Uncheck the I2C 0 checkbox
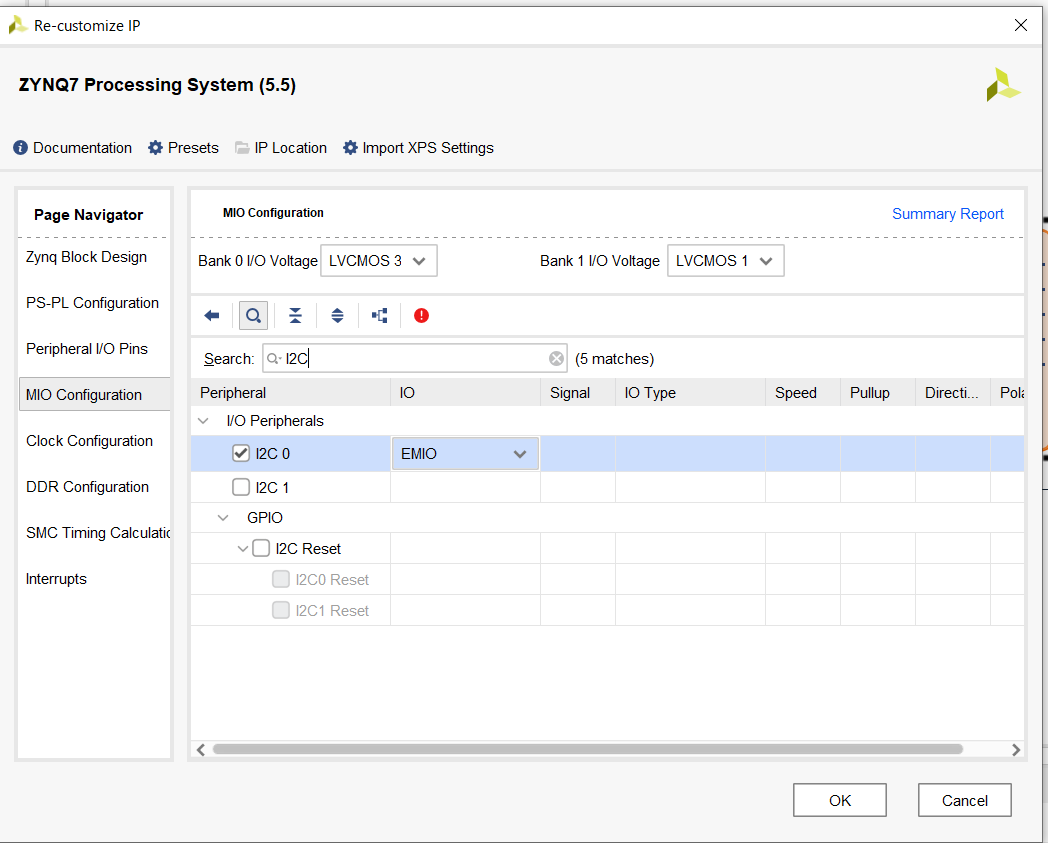The image size is (1048, 843). (241, 453)
